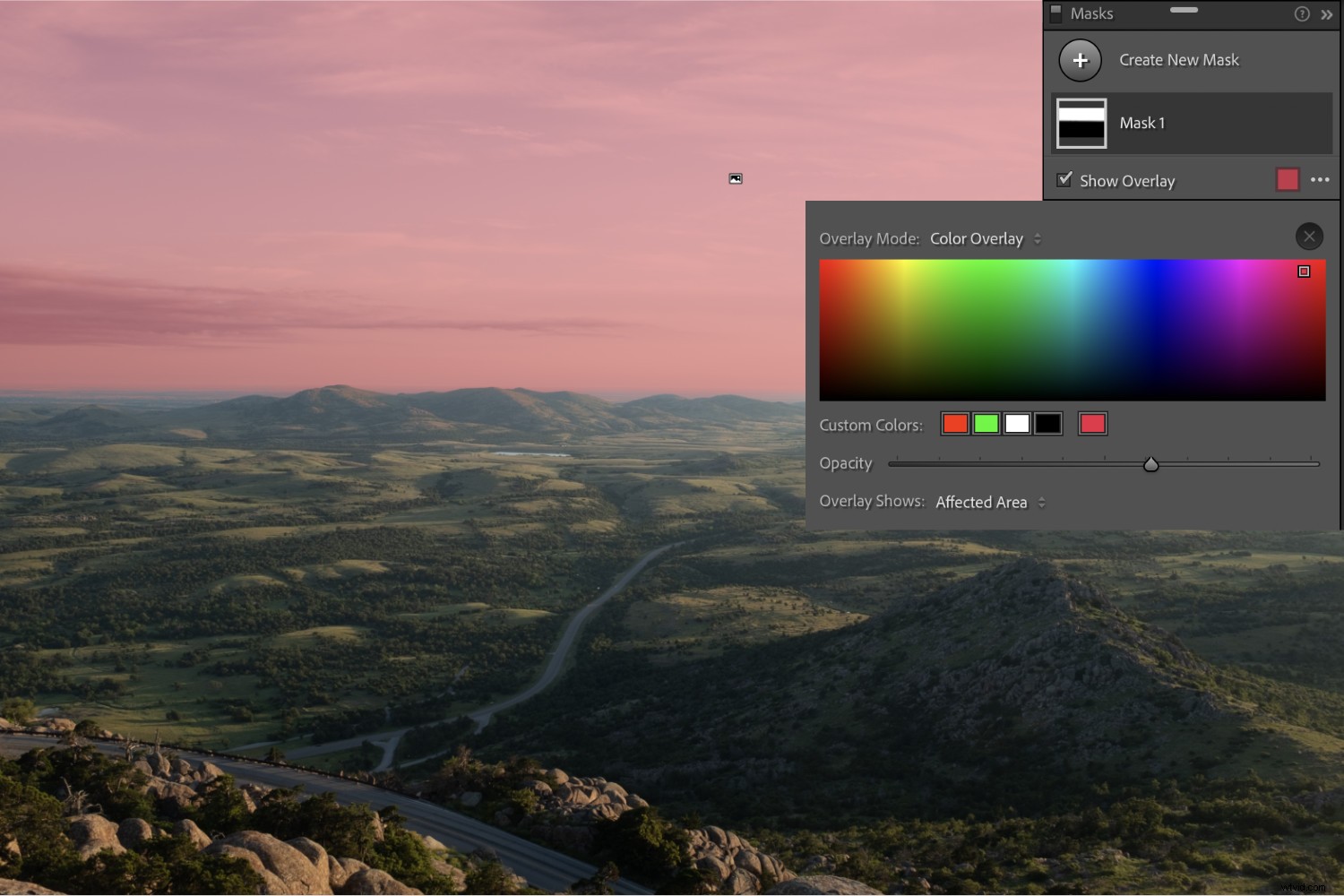The width and height of the screenshot is (1344, 896).
Task: Select Mask 1 in the masks list
Action: pyautogui.click(x=1142, y=123)
